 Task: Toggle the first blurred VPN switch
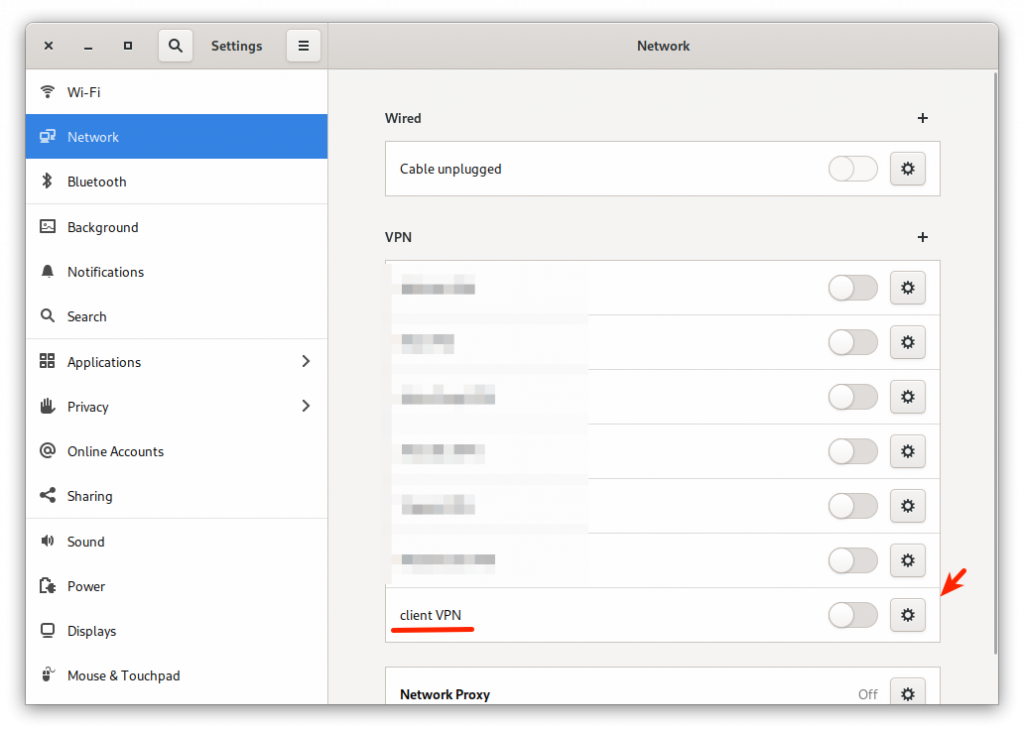tap(853, 288)
